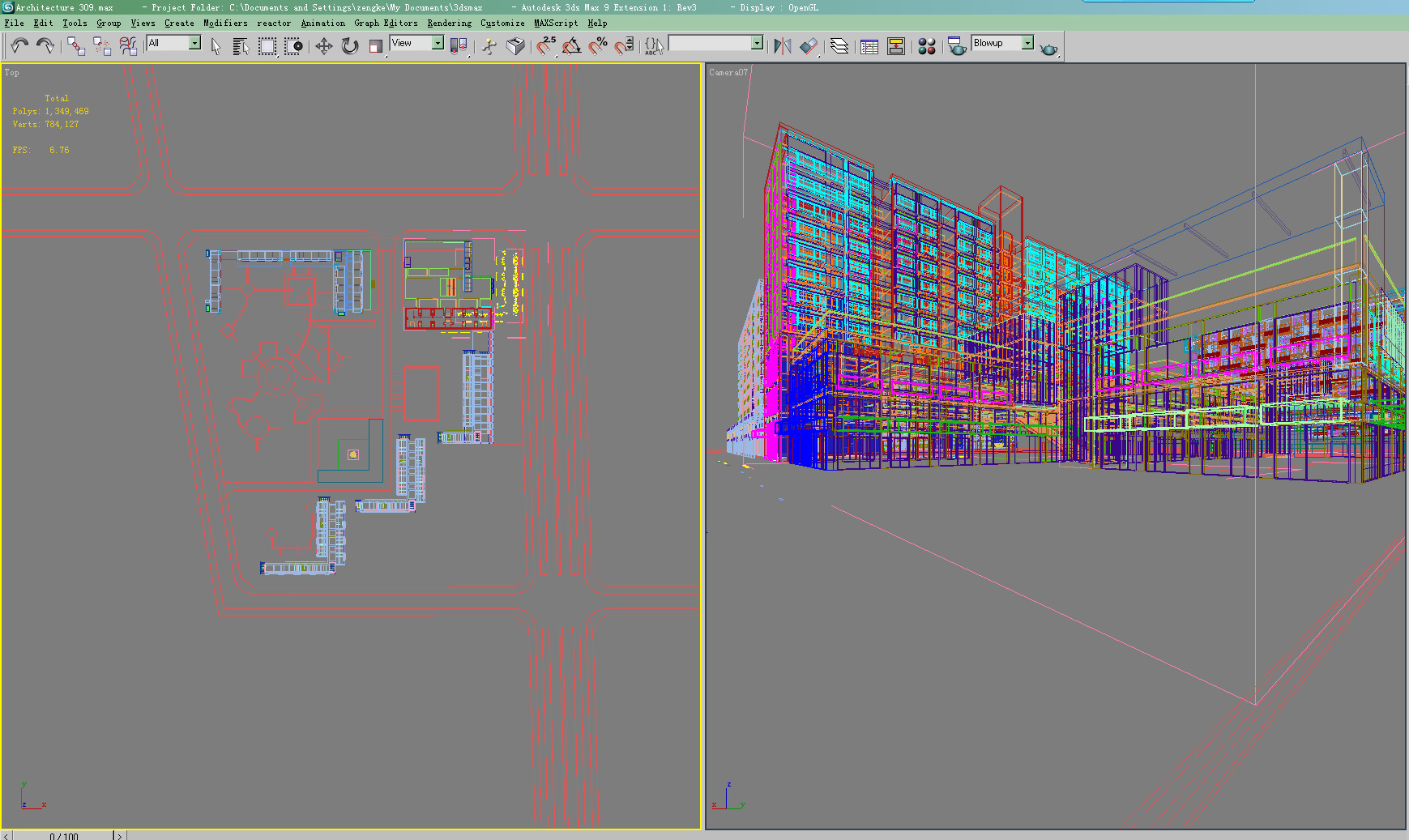Open the Schematic View icon
Viewport: 1409px width, 840px height.
896,46
